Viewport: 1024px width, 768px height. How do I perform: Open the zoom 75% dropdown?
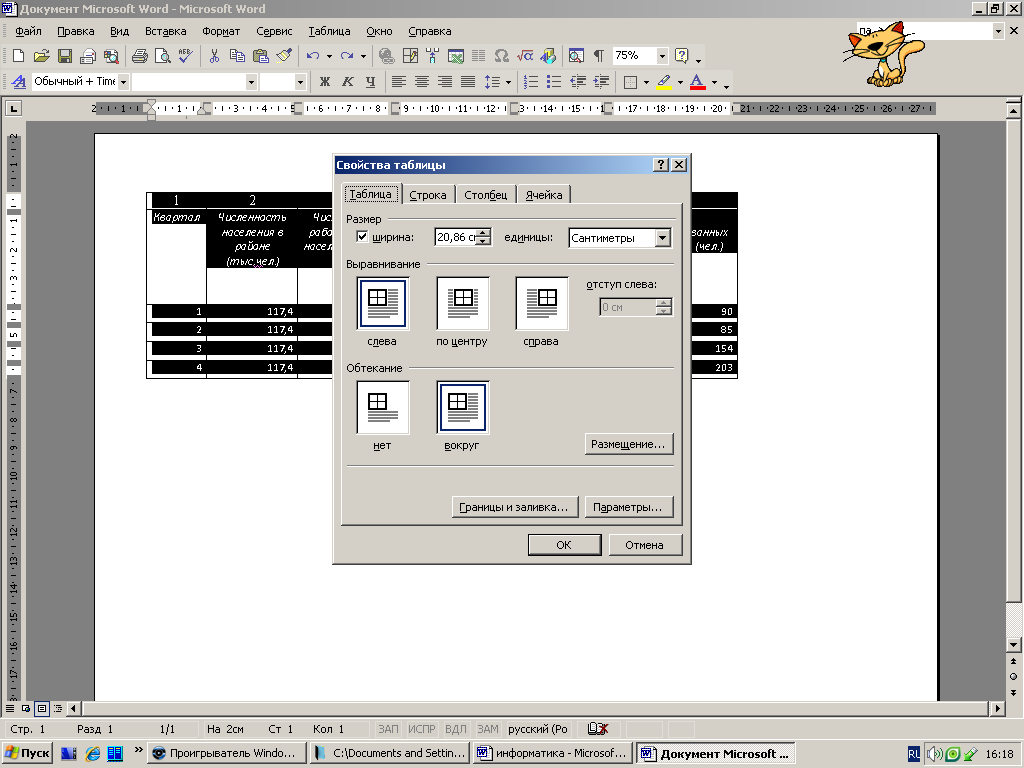point(661,56)
